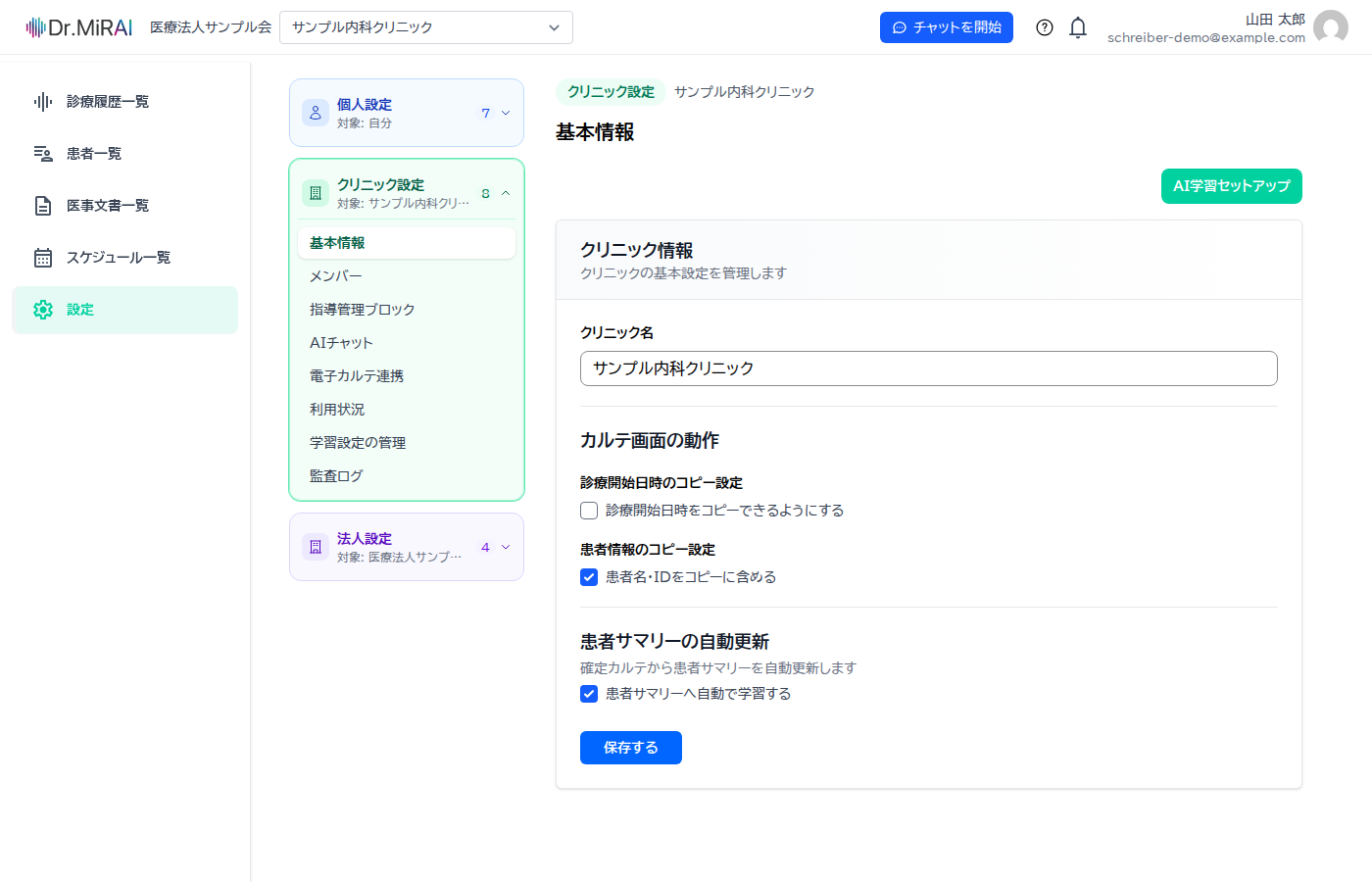Image resolution: width=1372 pixels, height=882 pixels.
Task: Navigate to スケジュール一覧
Action: click(125, 258)
